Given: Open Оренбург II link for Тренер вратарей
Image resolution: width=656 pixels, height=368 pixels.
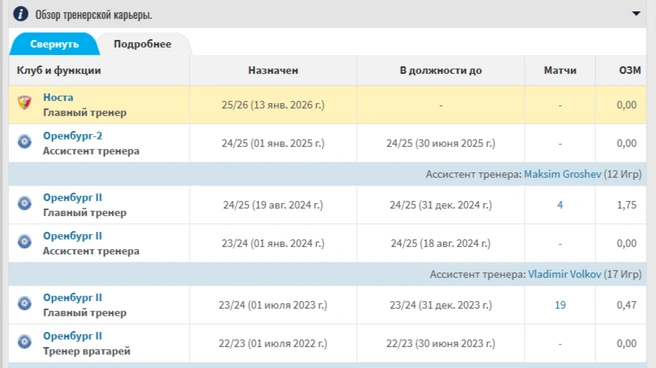Looking at the screenshot, I should click(72, 336).
